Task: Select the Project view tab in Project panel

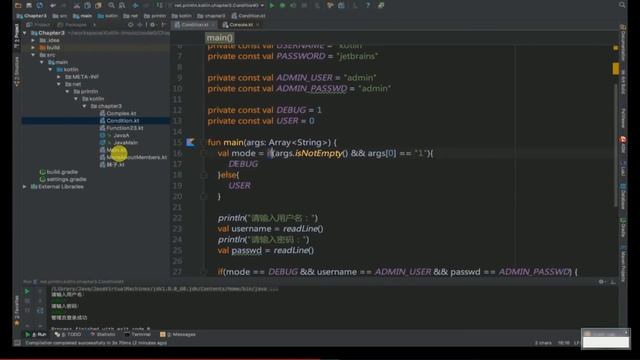Action: point(38,25)
